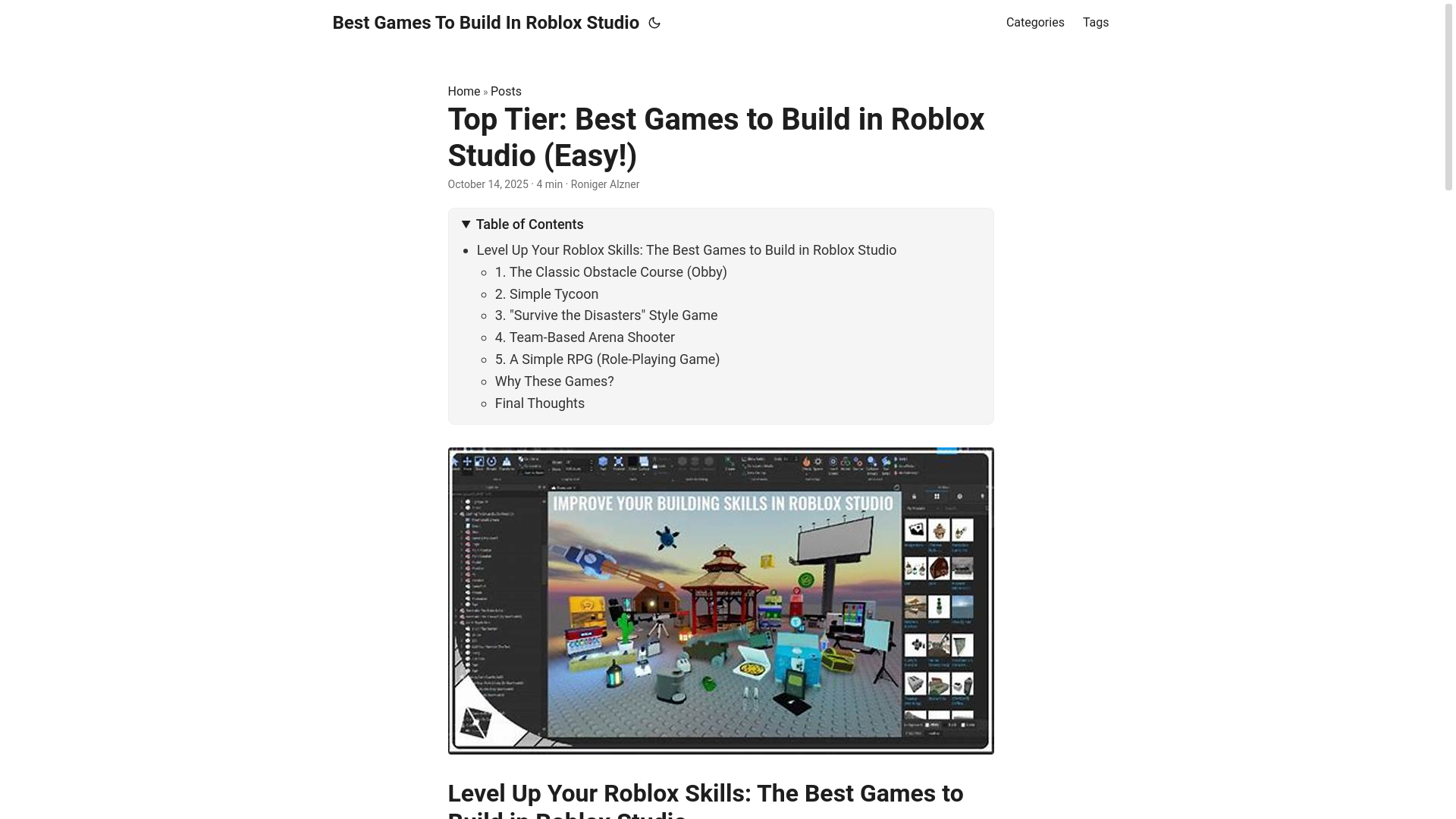
Task: Go to Posts breadcrumb
Action: point(506,92)
